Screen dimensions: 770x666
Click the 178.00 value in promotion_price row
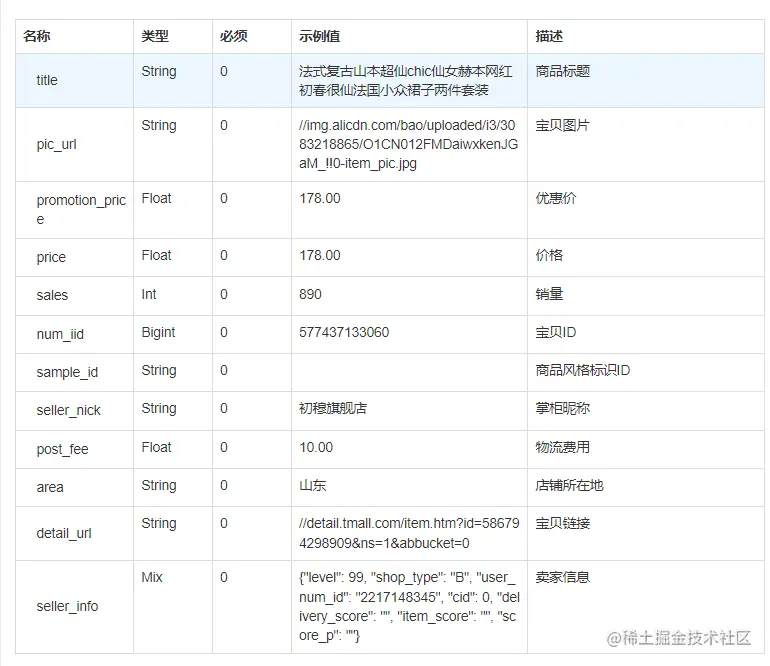point(320,198)
